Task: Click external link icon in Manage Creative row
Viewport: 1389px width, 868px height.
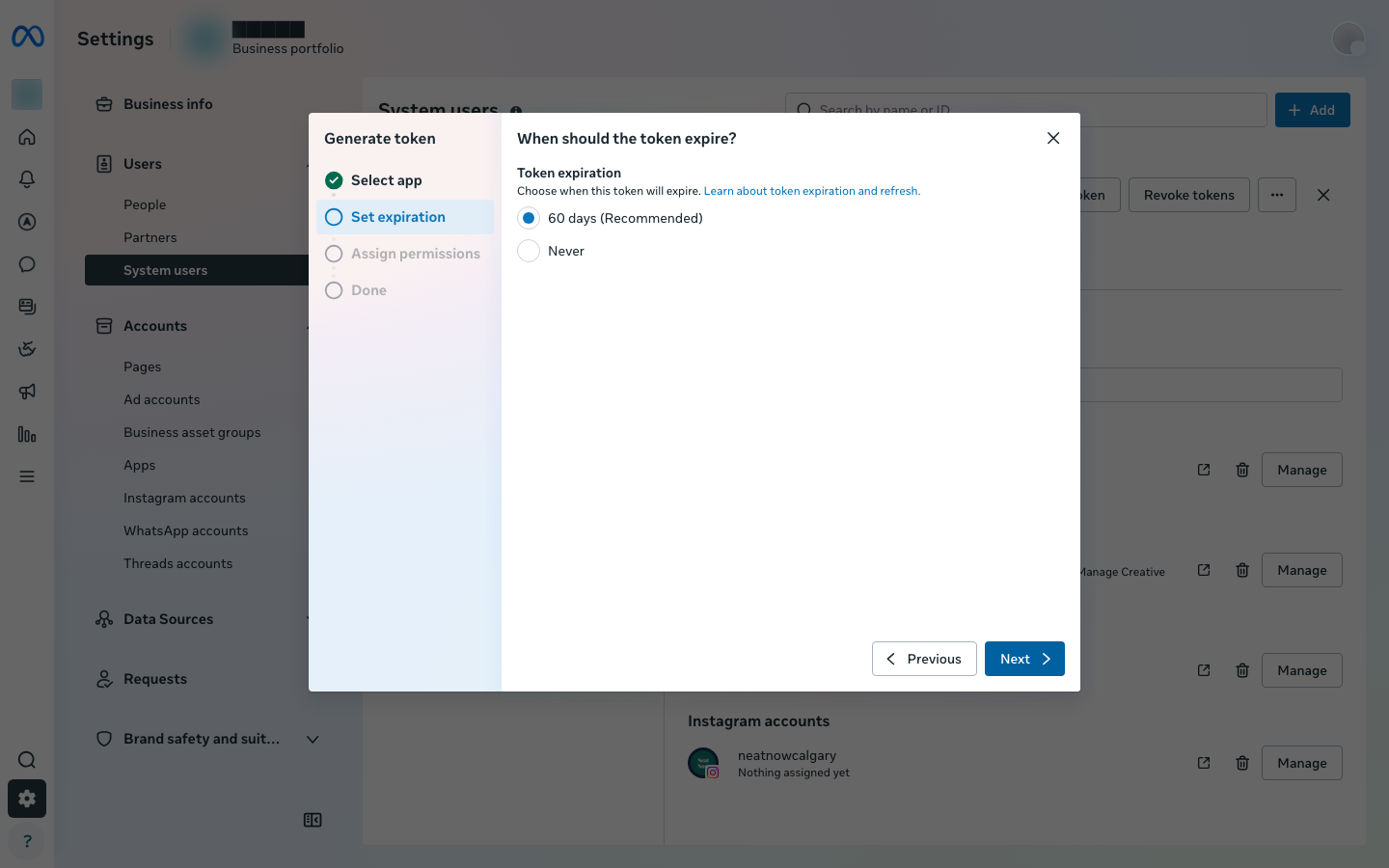Action: (1204, 570)
